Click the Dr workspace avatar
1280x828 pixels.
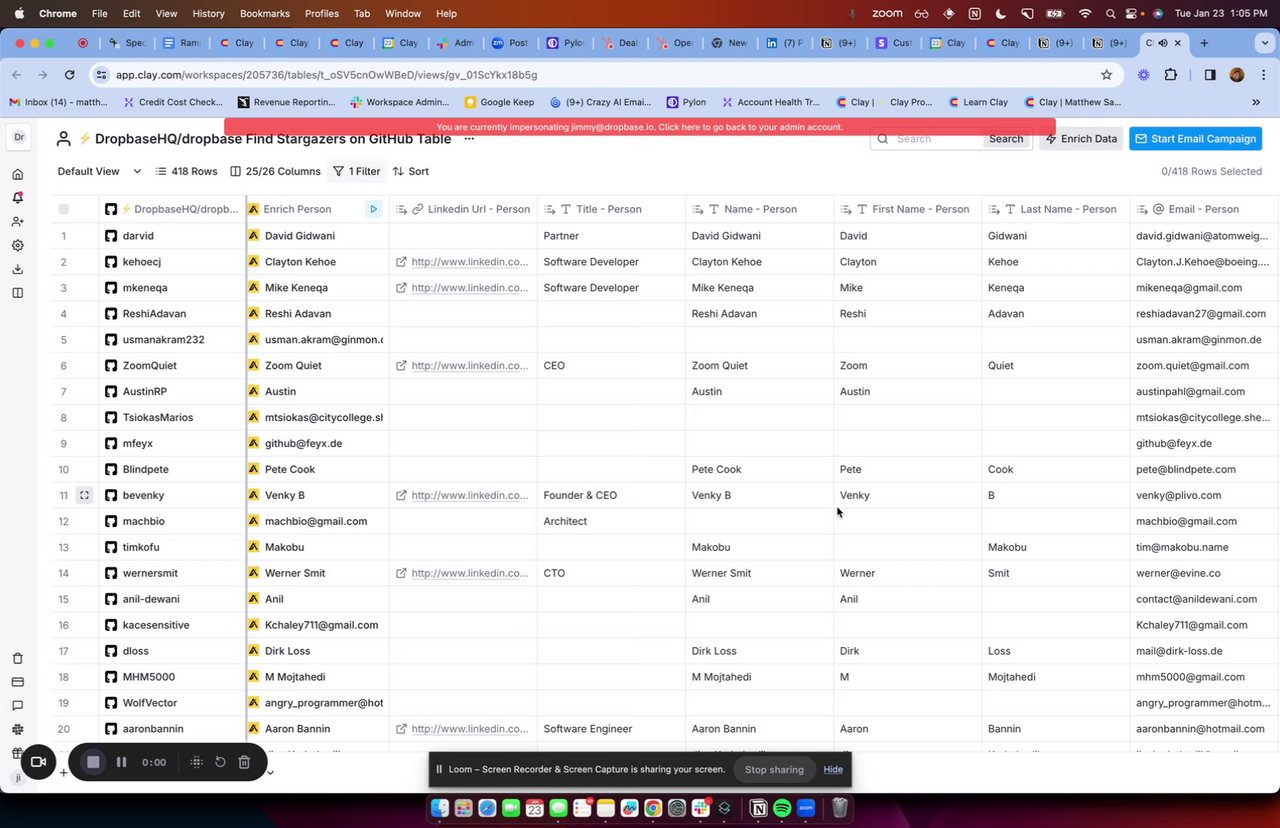(19, 138)
